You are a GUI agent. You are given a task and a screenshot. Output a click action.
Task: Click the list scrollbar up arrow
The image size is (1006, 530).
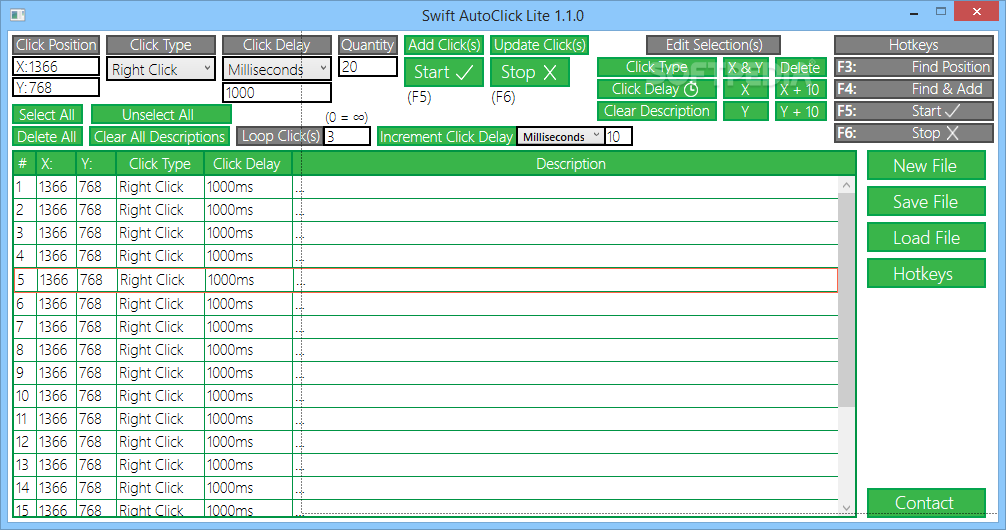pos(846,185)
